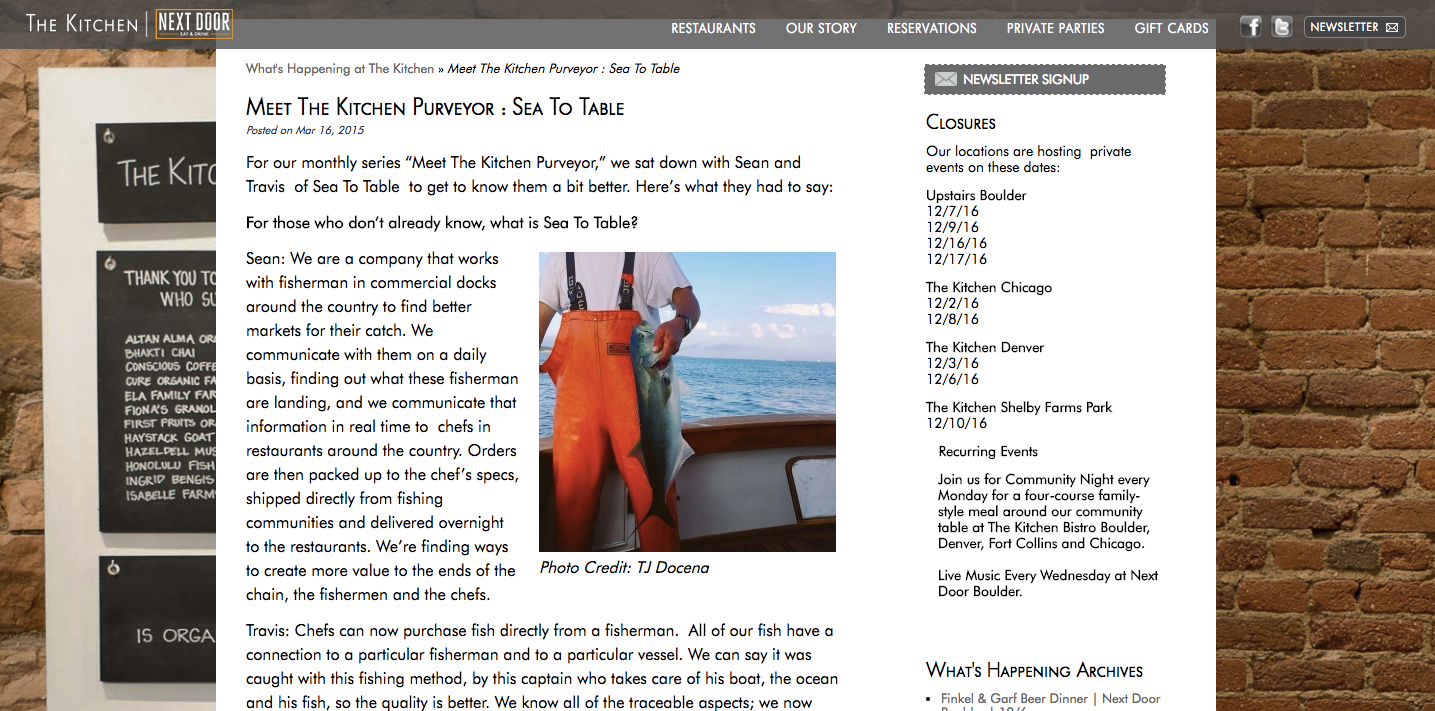Click the Next Door Eat & Drink logo
This screenshot has width=1435, height=711.
(x=194, y=24)
